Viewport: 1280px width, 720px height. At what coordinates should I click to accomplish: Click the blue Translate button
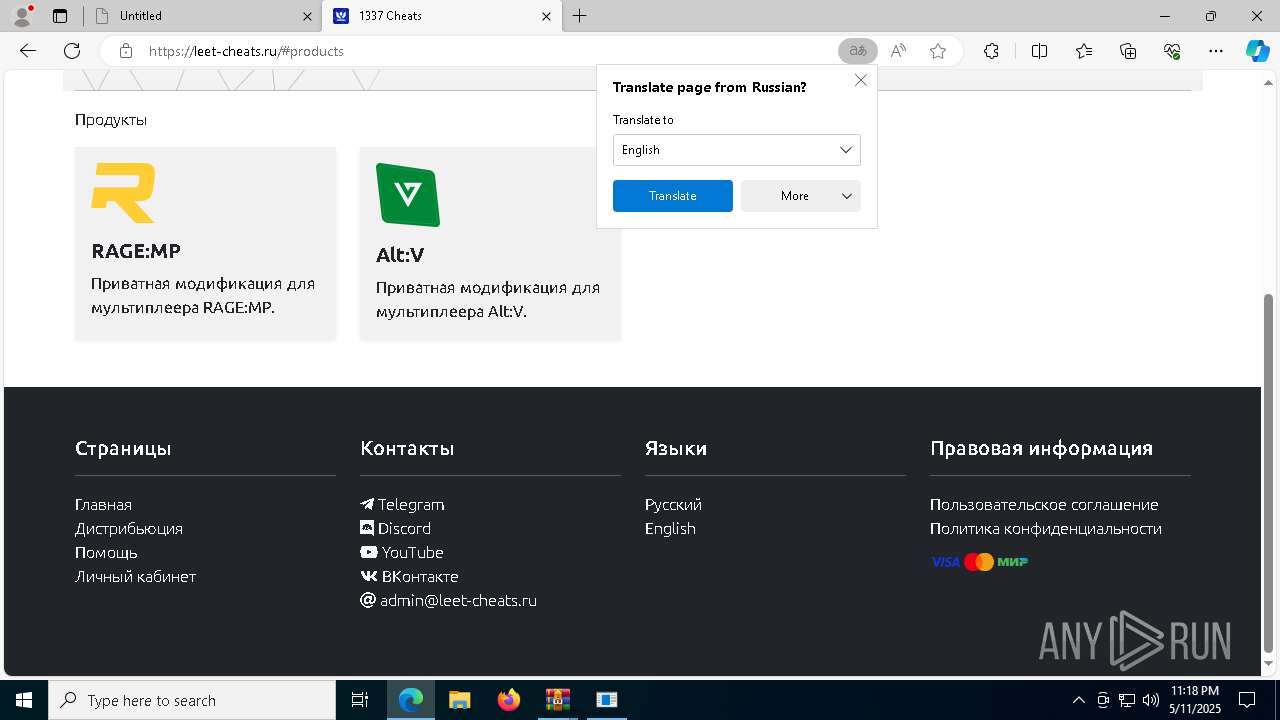pyautogui.click(x=673, y=196)
